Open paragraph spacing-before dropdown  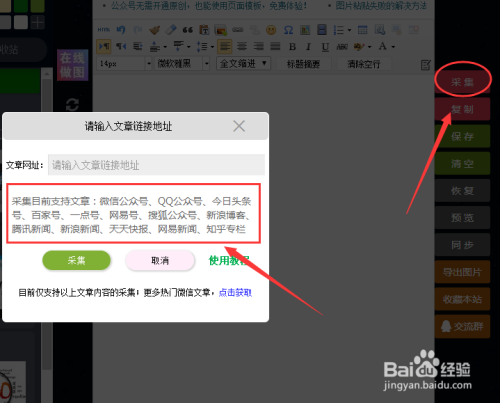(165, 47)
